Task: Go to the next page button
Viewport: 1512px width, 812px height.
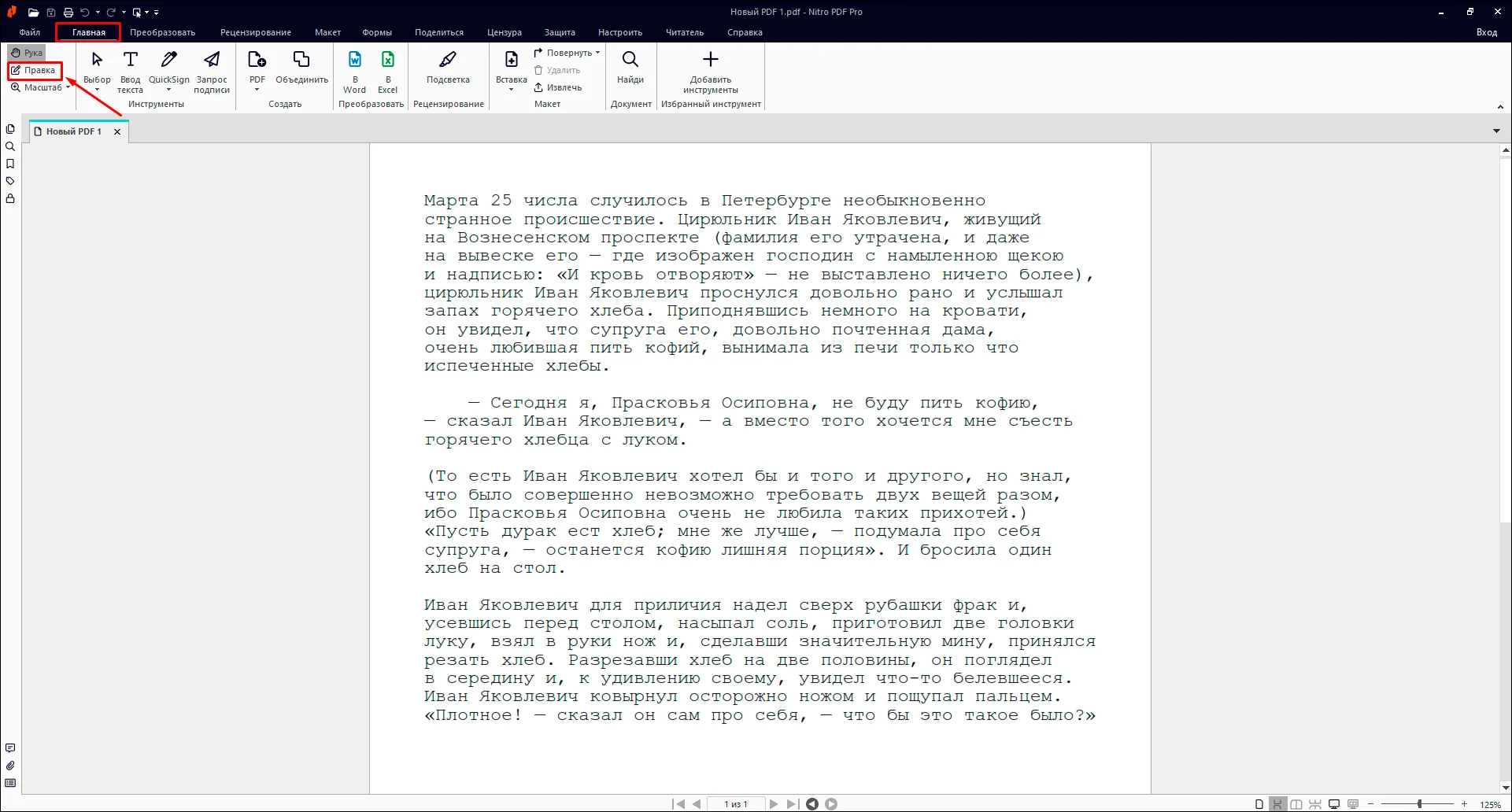Action: coord(774,804)
